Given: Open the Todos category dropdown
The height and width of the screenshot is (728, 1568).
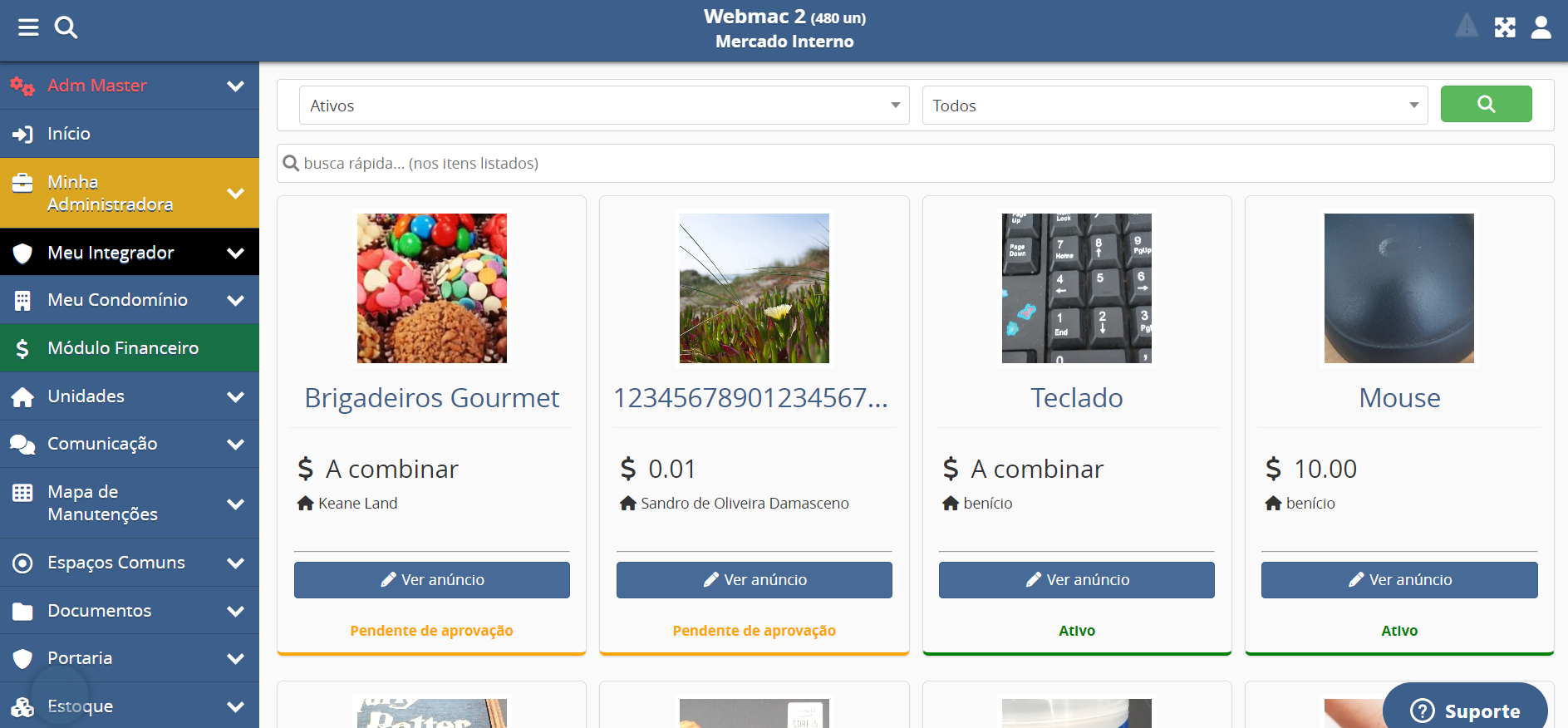Looking at the screenshot, I should [x=1174, y=106].
